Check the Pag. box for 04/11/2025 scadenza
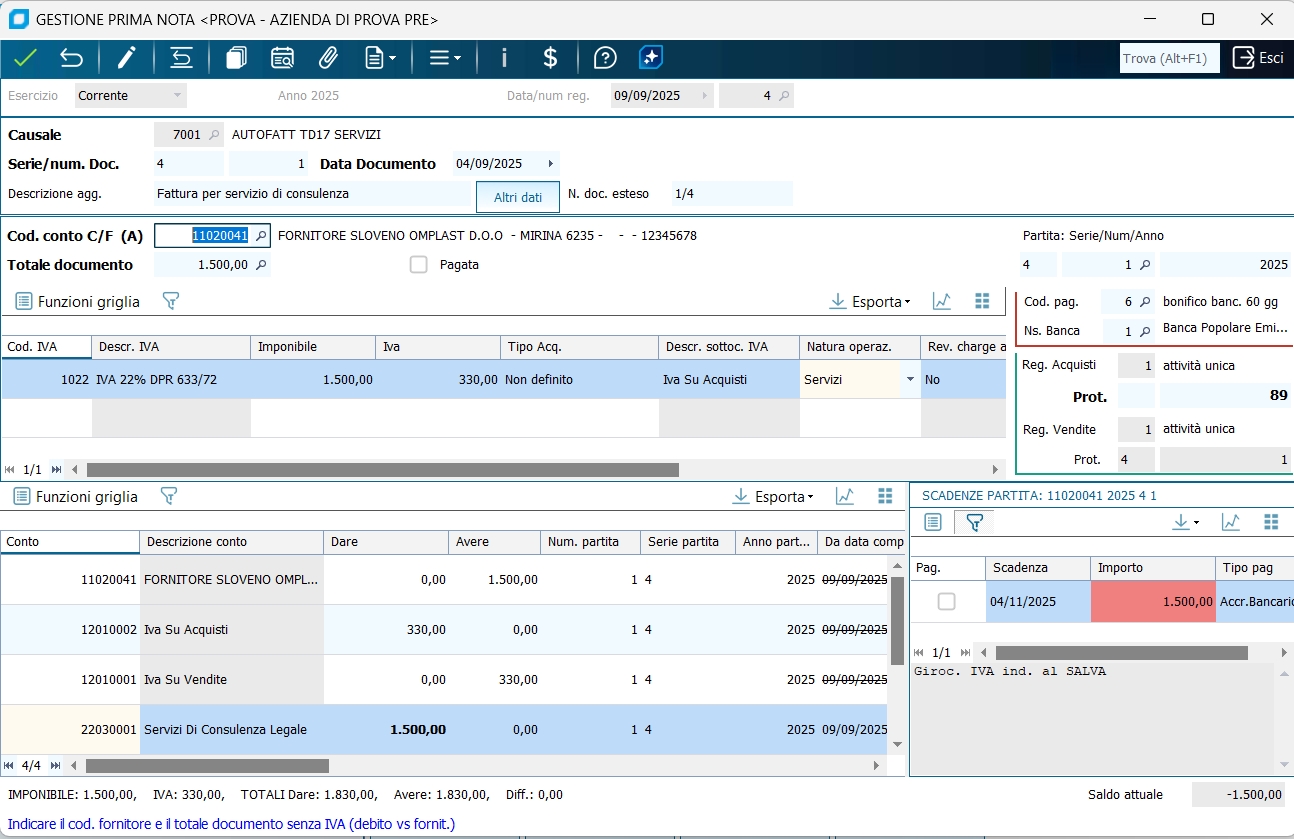This screenshot has height=839, width=1294. coord(946,602)
